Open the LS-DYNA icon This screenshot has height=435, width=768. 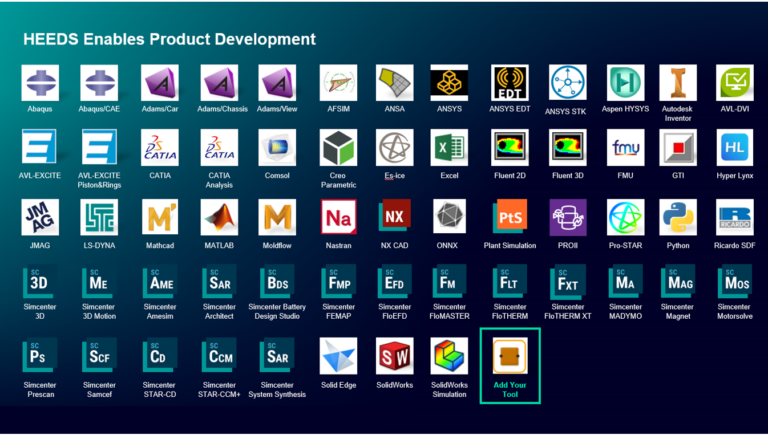click(99, 217)
